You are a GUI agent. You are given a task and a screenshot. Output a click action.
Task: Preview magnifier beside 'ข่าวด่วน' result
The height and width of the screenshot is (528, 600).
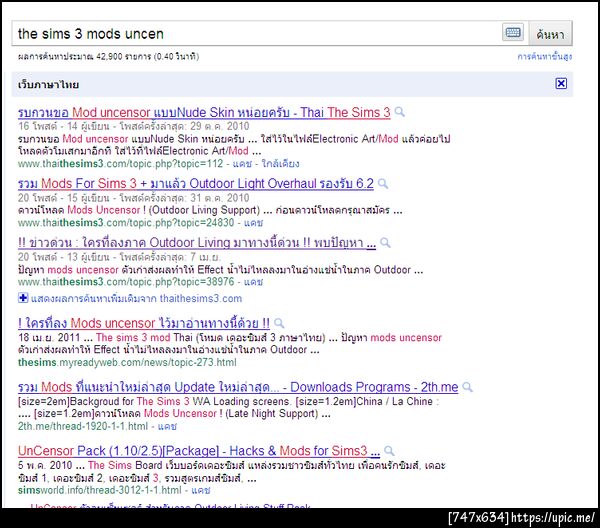[385, 243]
